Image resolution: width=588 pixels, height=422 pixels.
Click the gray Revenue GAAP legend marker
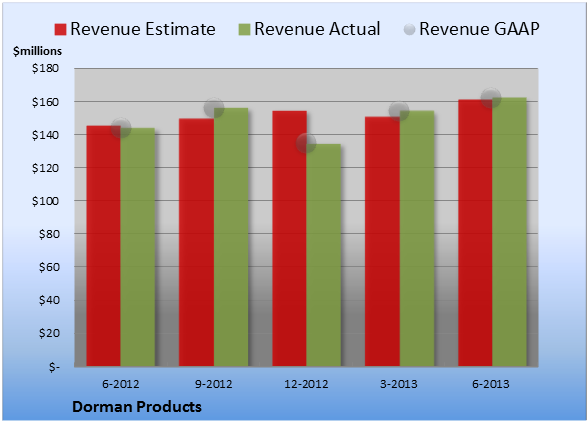[x=409, y=30]
